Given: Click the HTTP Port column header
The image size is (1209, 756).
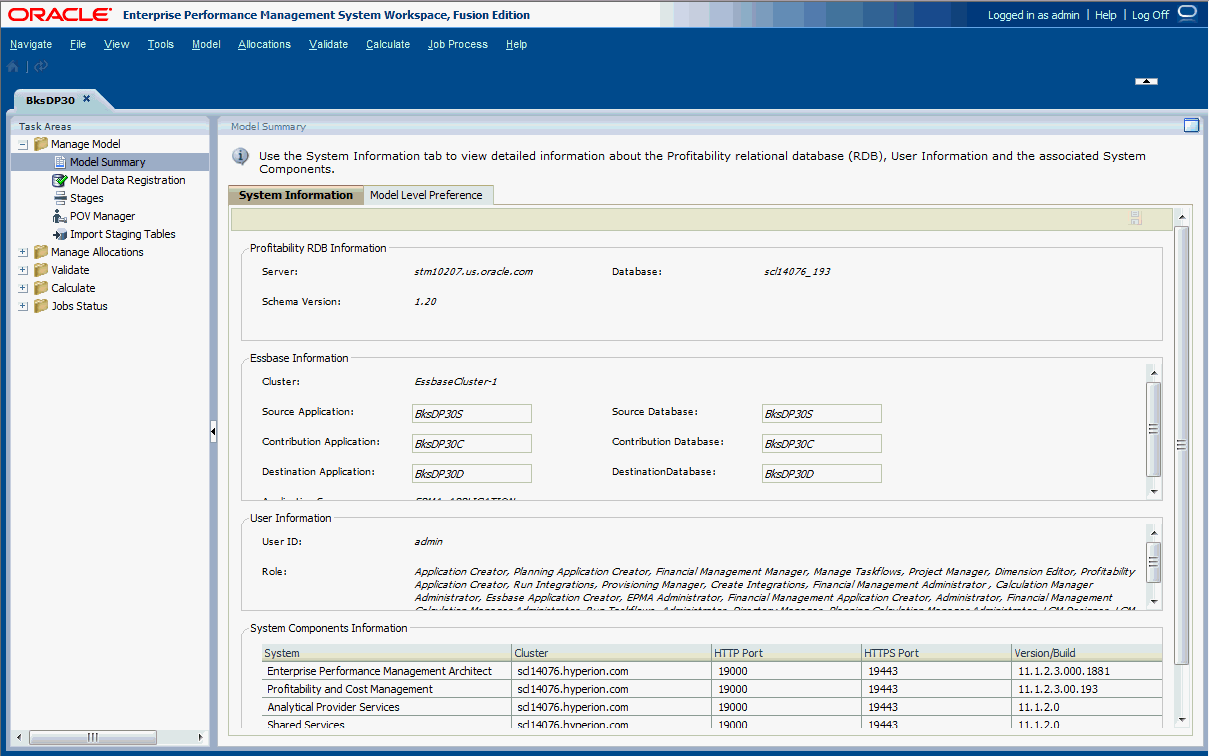Looking at the screenshot, I should [x=787, y=653].
